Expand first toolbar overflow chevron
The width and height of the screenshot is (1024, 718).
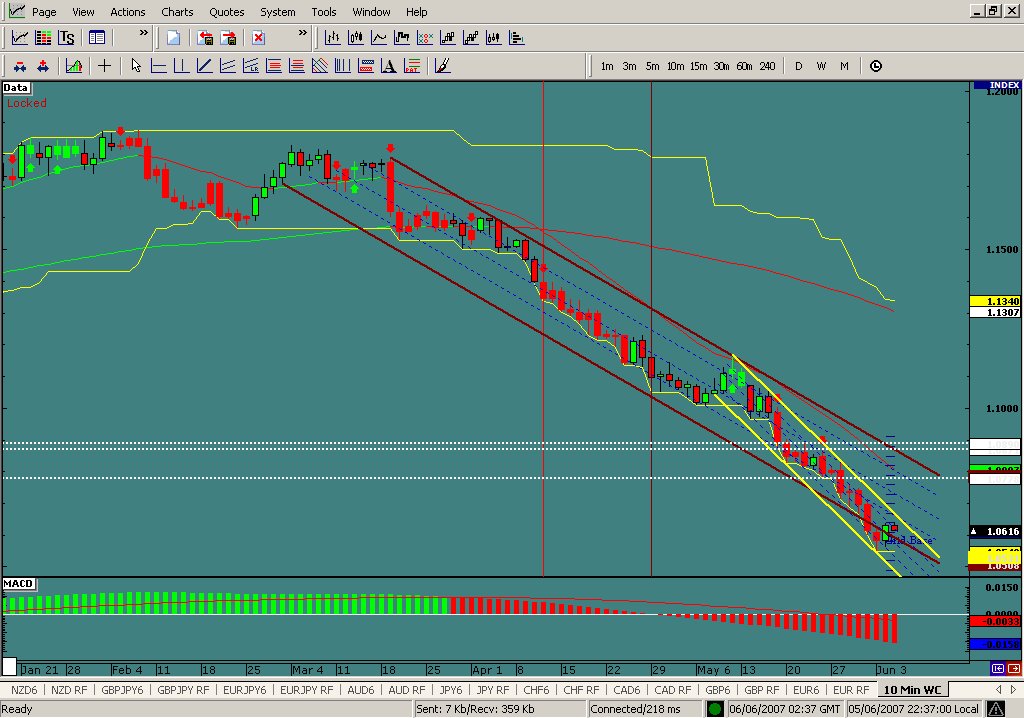click(144, 33)
